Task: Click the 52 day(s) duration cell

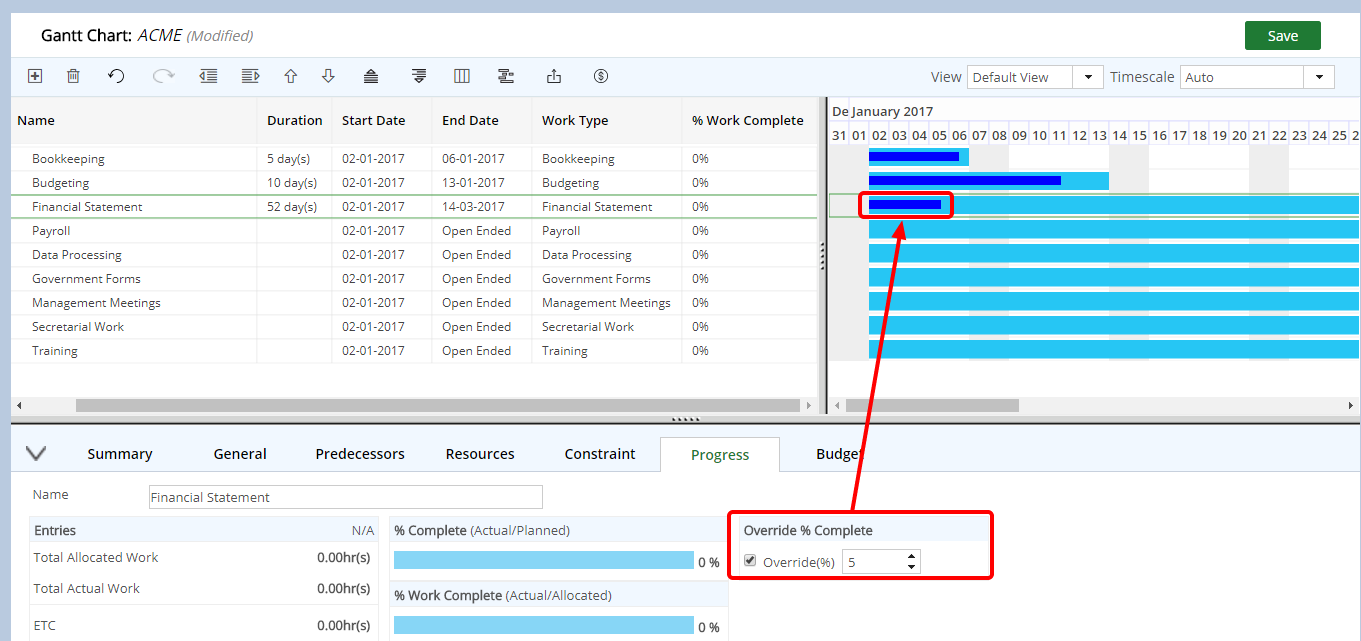Action: [295, 207]
